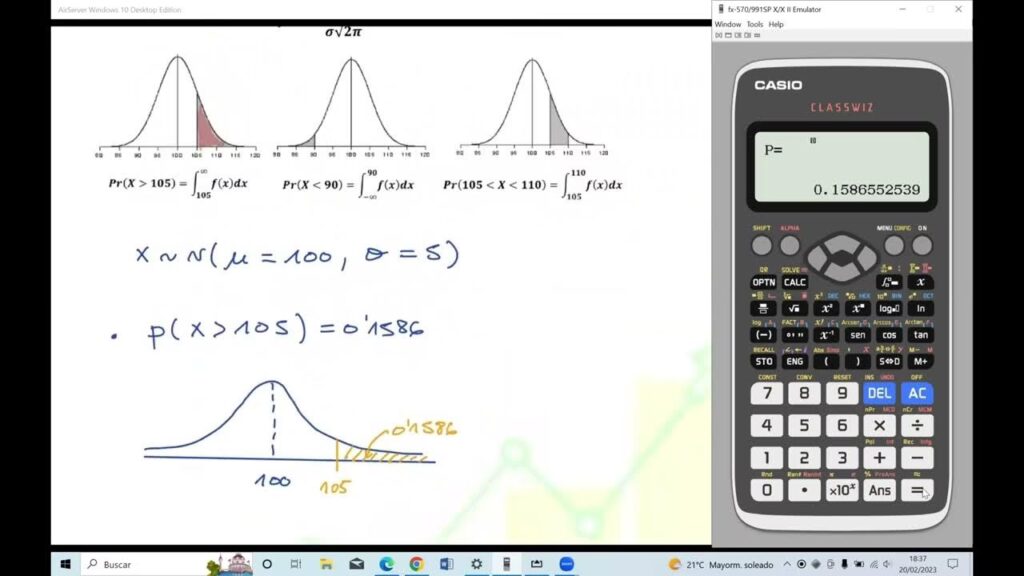Open the Tools menu in emulator
The image size is (1024, 576).
coord(754,24)
